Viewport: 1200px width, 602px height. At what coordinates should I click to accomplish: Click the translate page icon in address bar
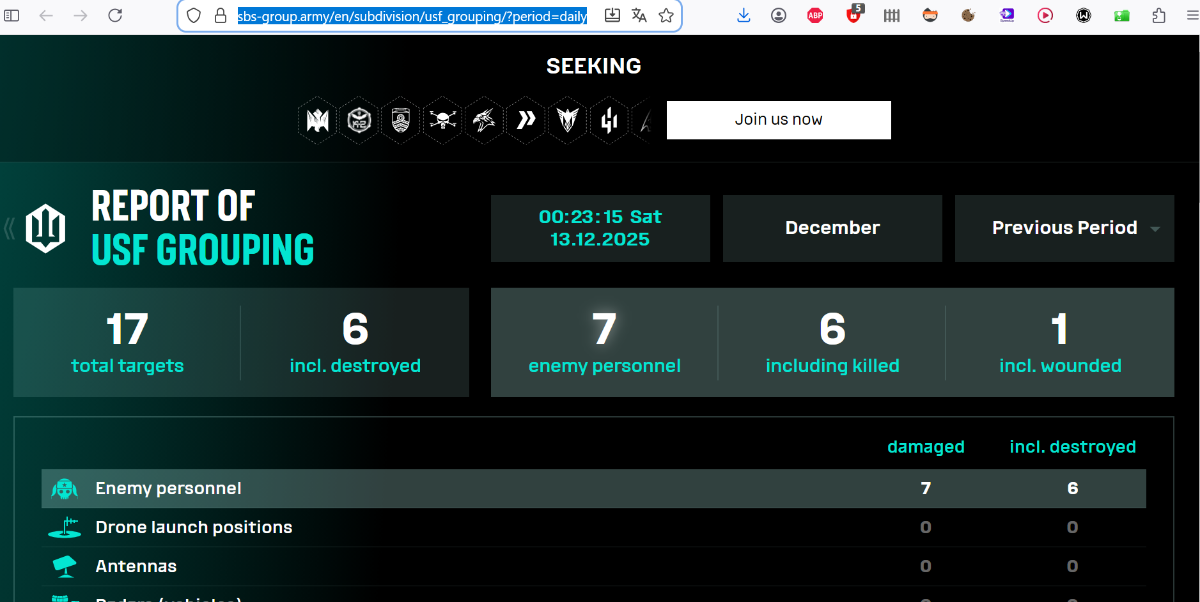639,15
